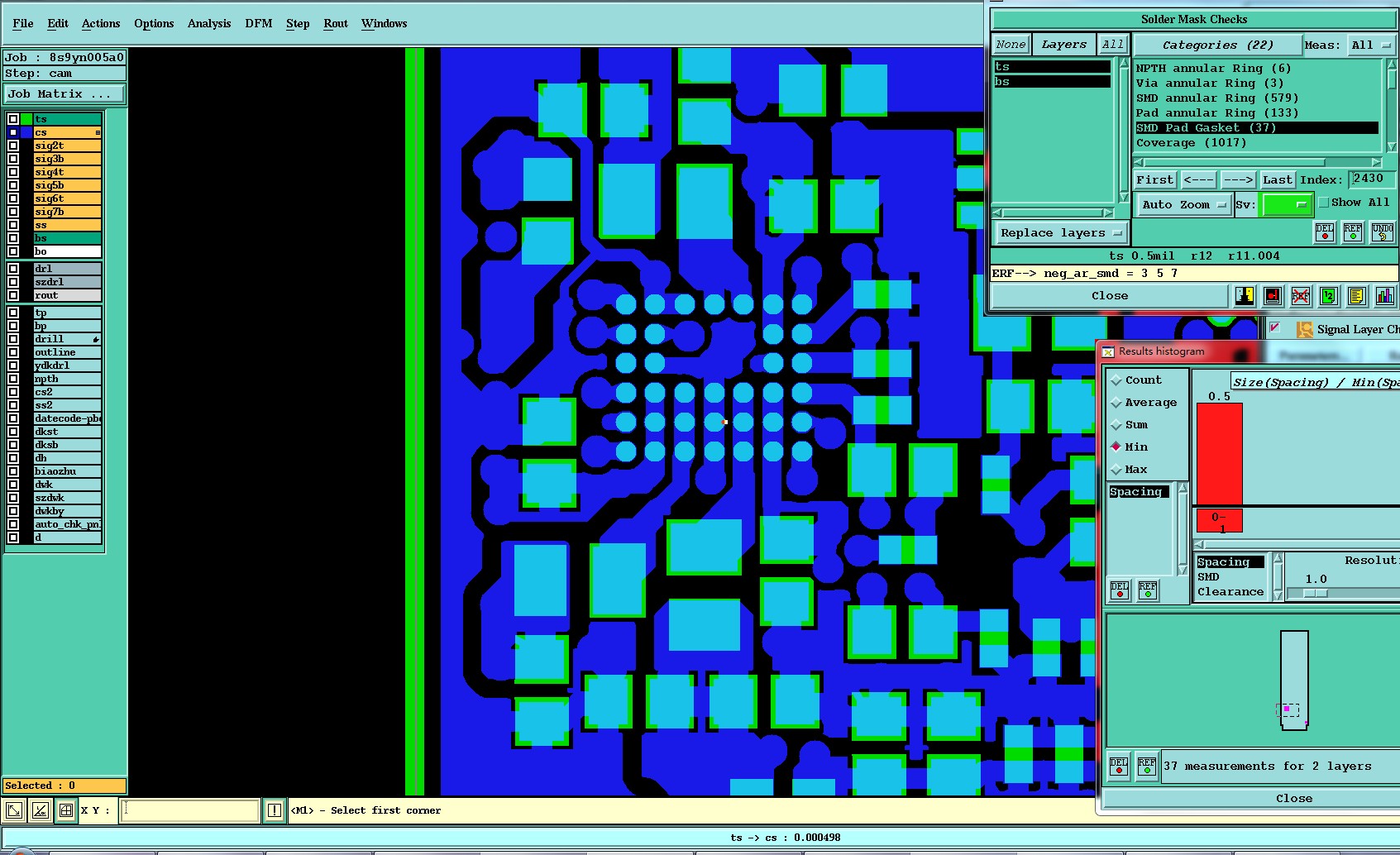The width and height of the screenshot is (1400, 855).
Task: Select SMD Pad Gasket (37) category
Action: pyautogui.click(x=1257, y=128)
